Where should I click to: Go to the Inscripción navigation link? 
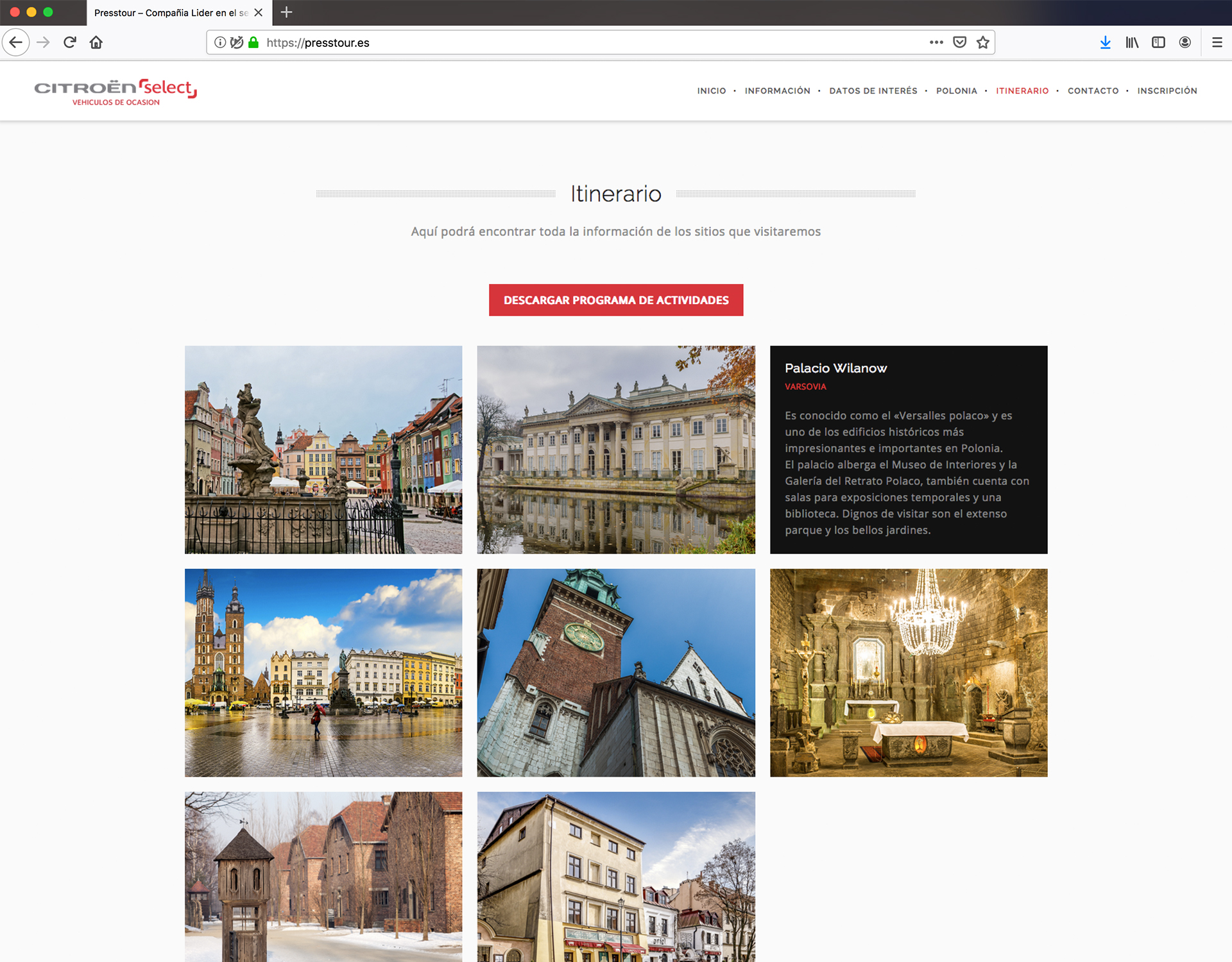point(1167,91)
